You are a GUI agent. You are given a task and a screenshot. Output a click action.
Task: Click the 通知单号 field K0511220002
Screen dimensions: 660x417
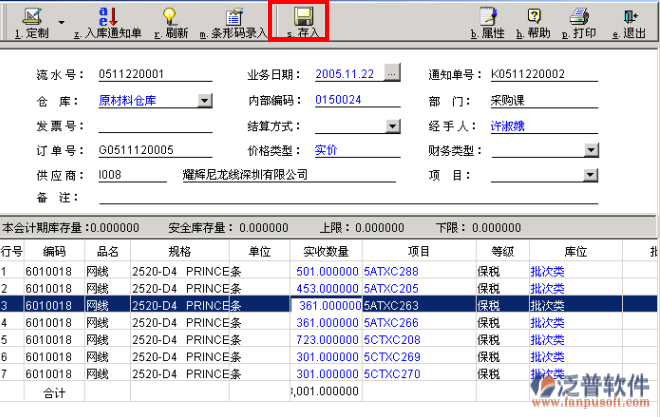click(544, 74)
